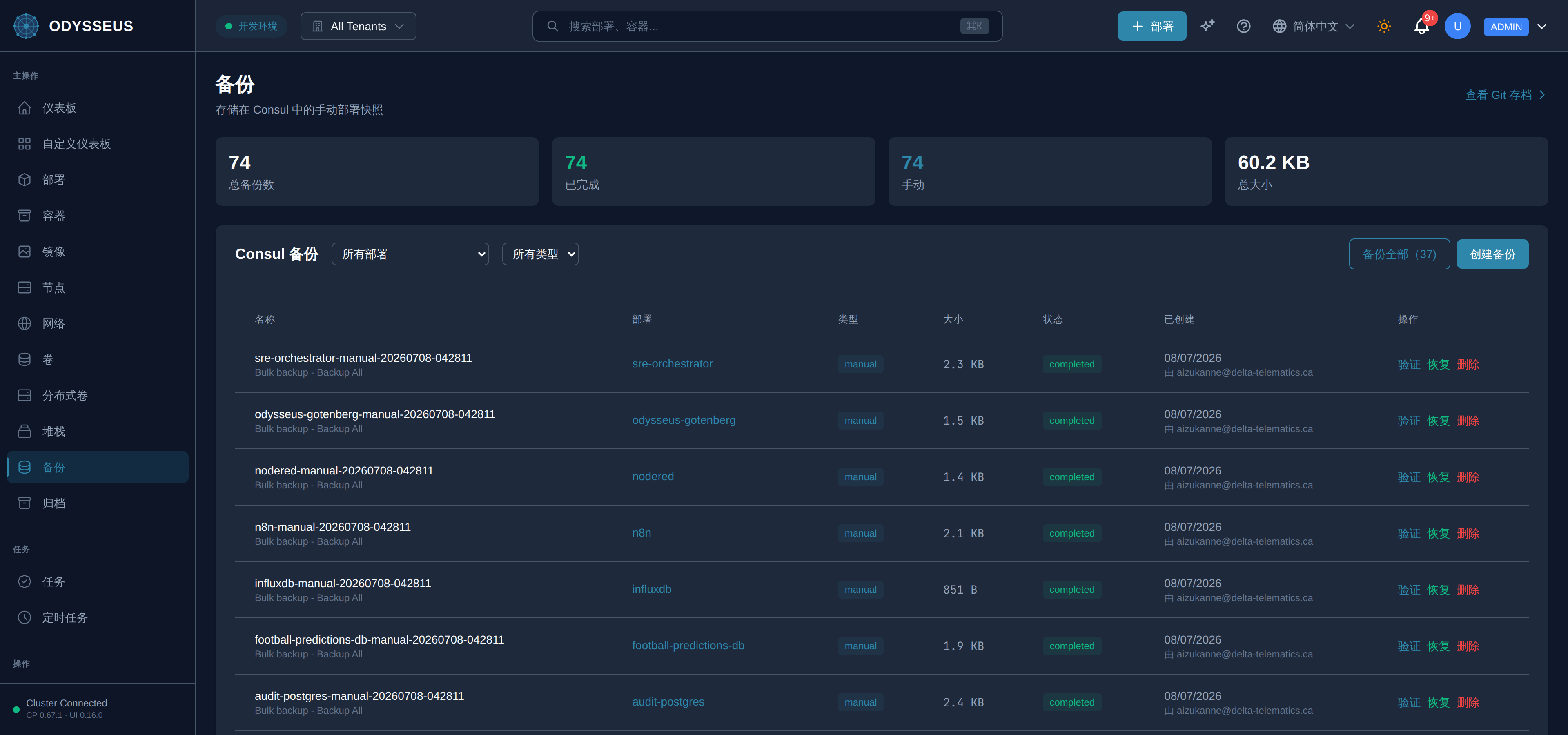This screenshot has width=1568, height=735.
Task: Expand the All Tenants dropdown
Action: click(x=358, y=26)
